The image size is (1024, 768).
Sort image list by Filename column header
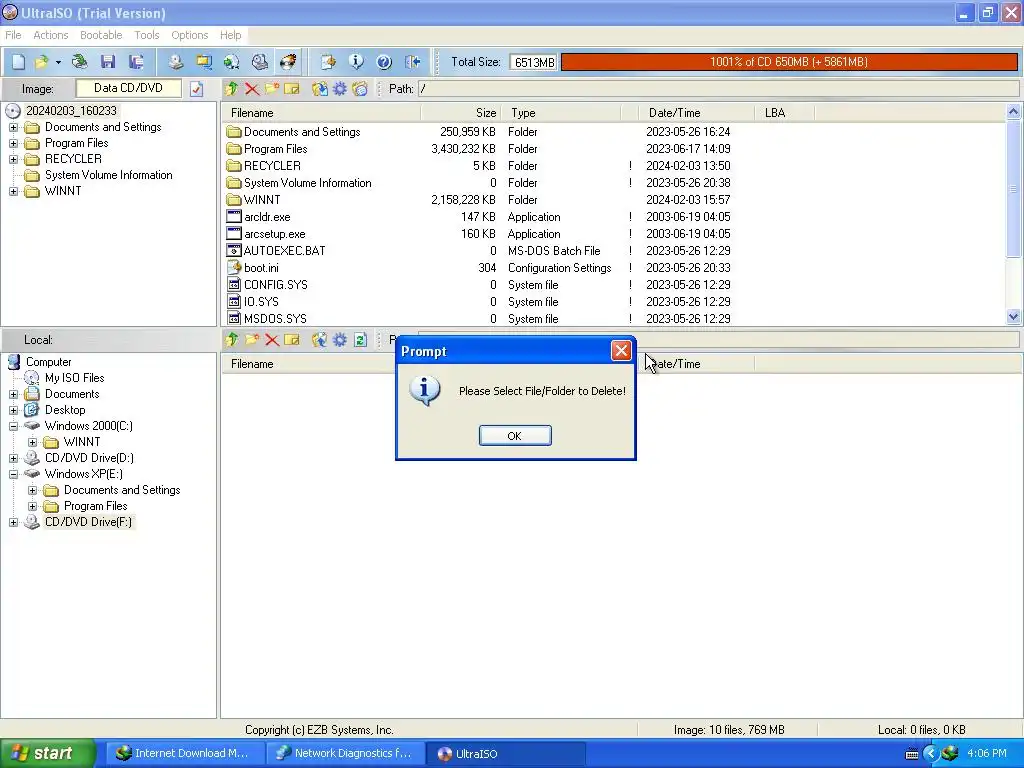click(321, 113)
